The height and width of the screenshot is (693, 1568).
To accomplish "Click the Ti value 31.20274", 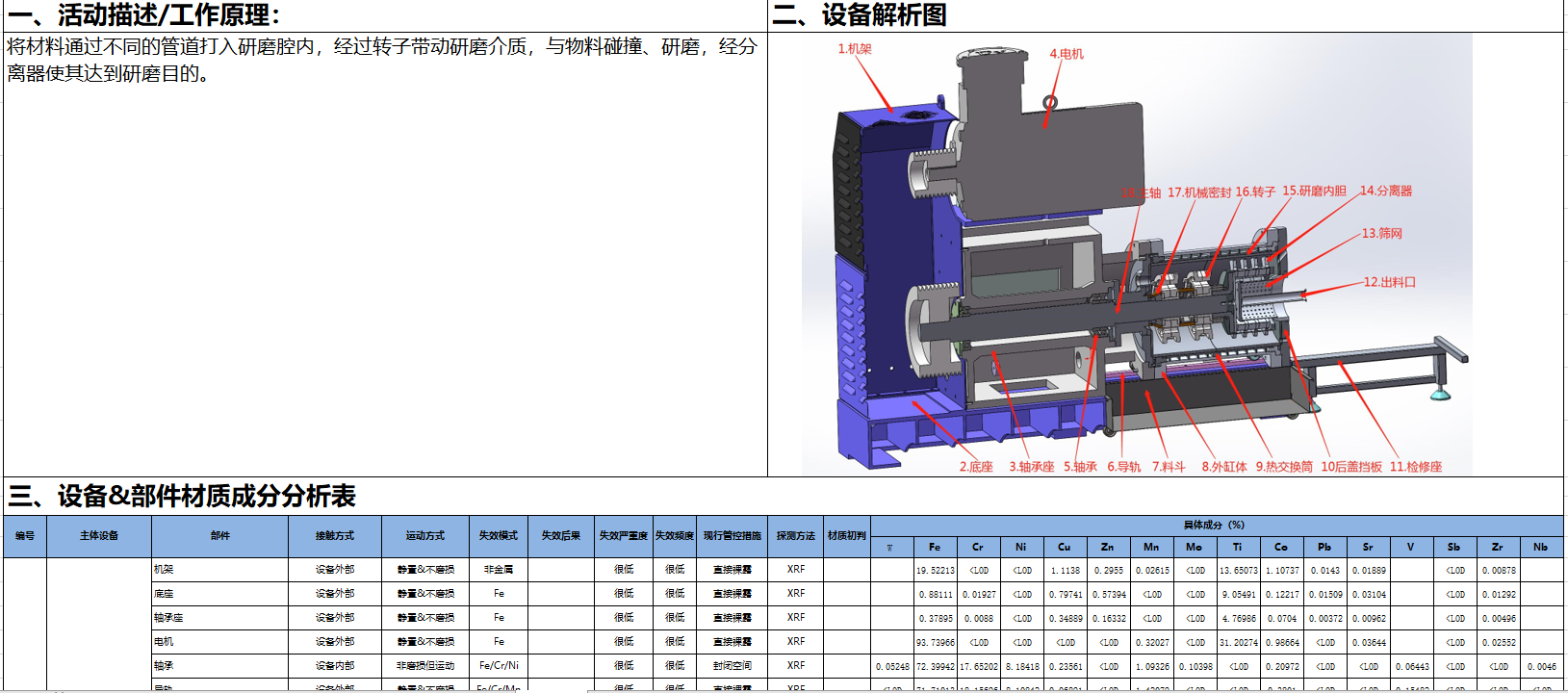I will point(1239,642).
